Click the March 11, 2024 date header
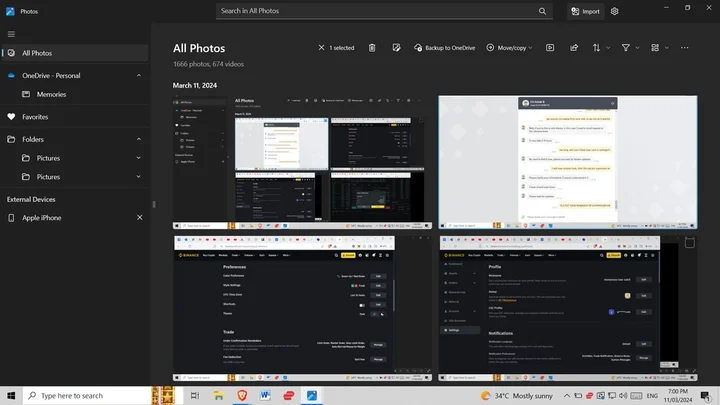The width and height of the screenshot is (720, 405). click(195, 85)
